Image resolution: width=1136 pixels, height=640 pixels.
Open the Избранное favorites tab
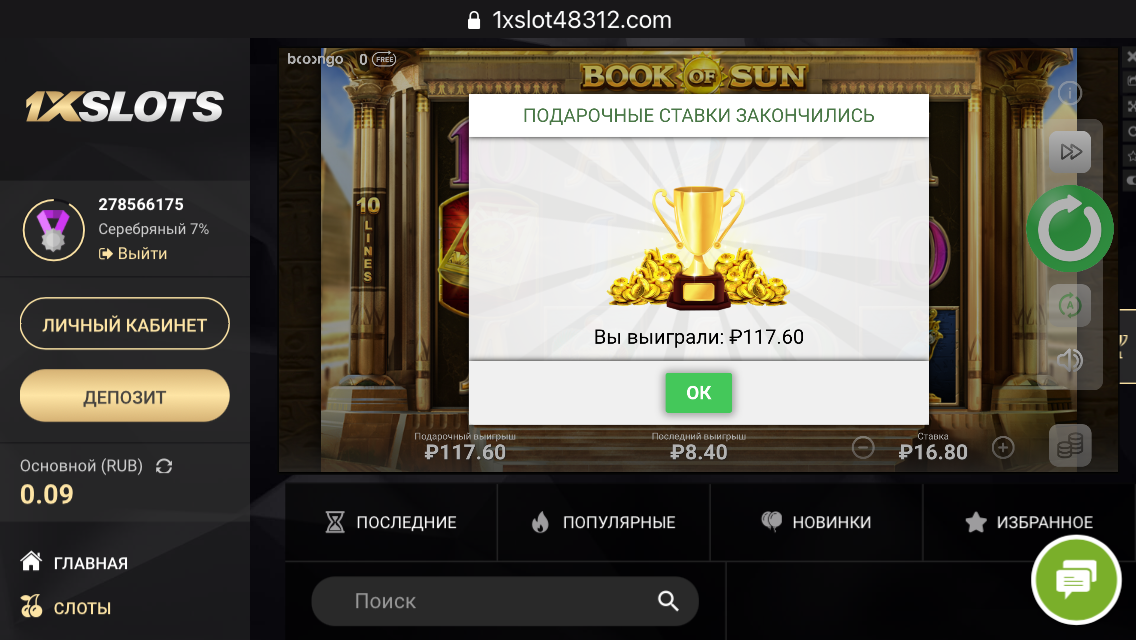[x=1030, y=522]
